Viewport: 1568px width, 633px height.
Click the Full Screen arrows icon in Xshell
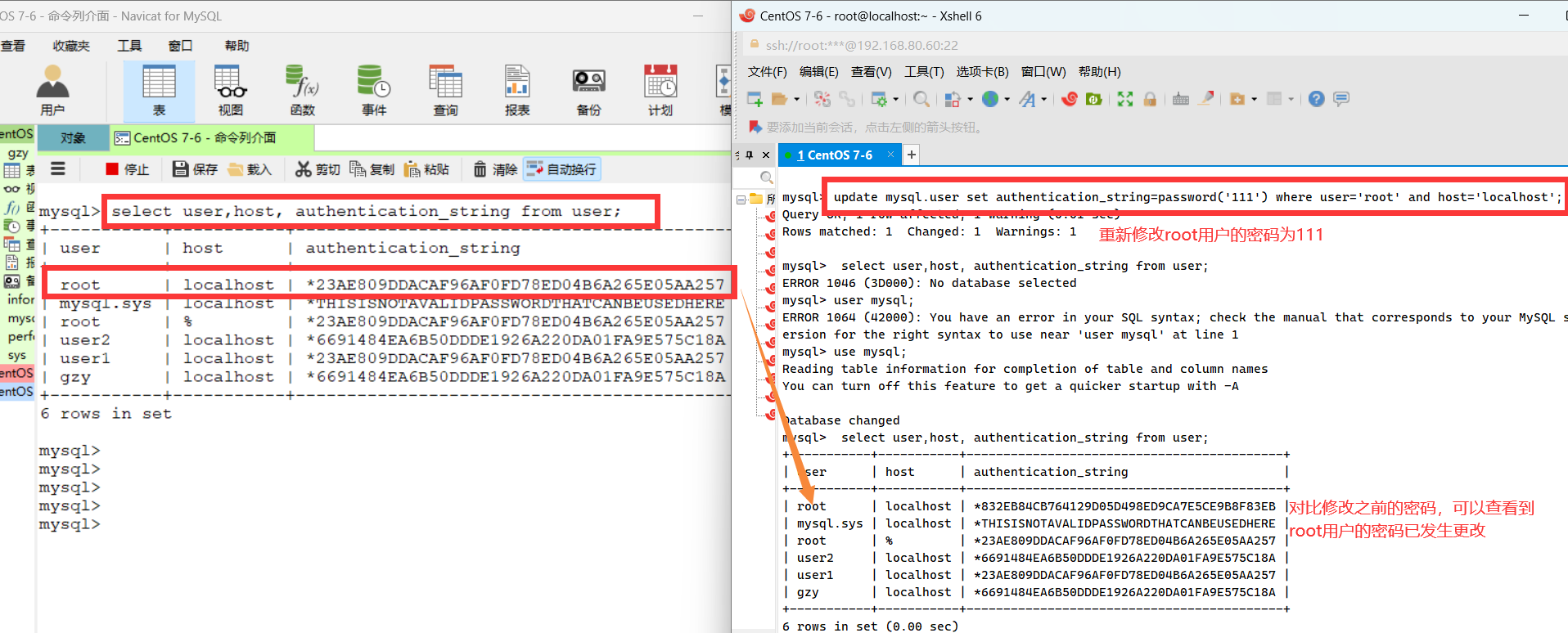pyautogui.click(x=1125, y=99)
